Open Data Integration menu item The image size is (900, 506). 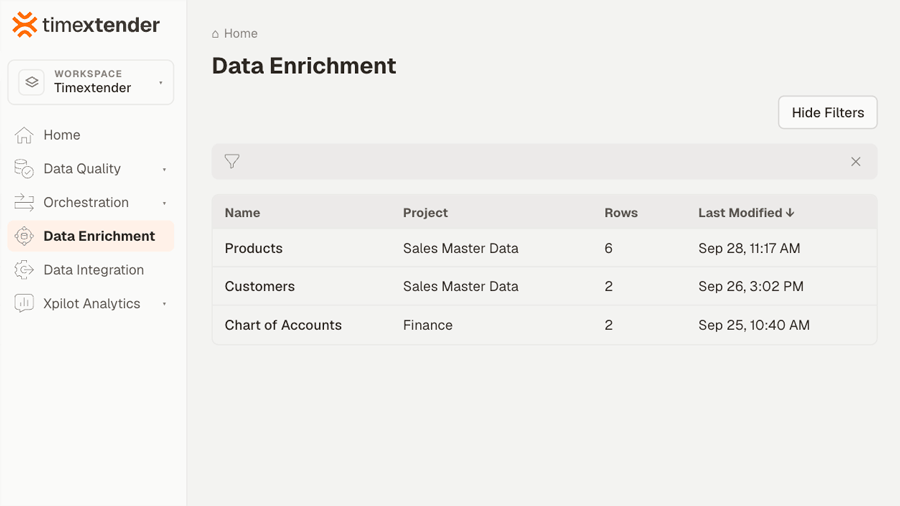point(91,270)
